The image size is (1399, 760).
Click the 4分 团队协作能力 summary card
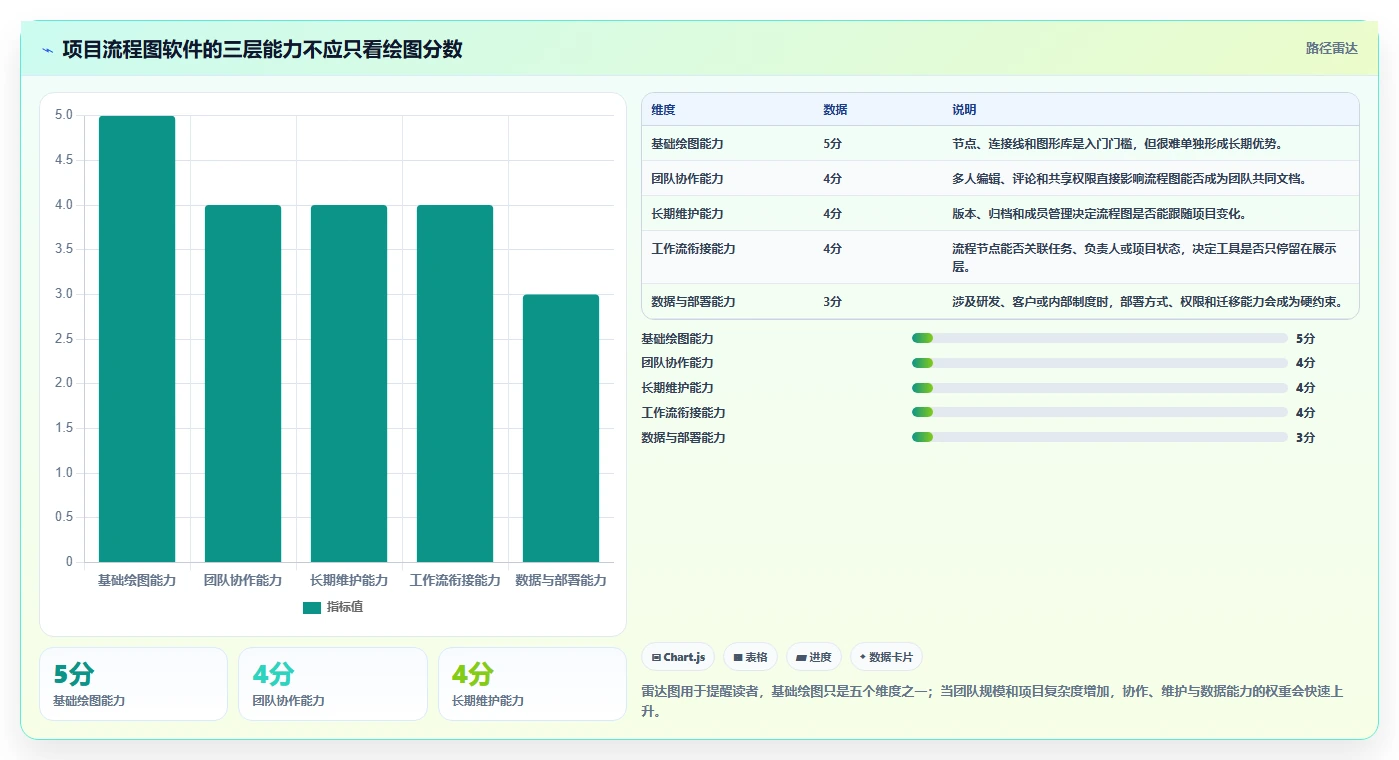(x=333, y=684)
